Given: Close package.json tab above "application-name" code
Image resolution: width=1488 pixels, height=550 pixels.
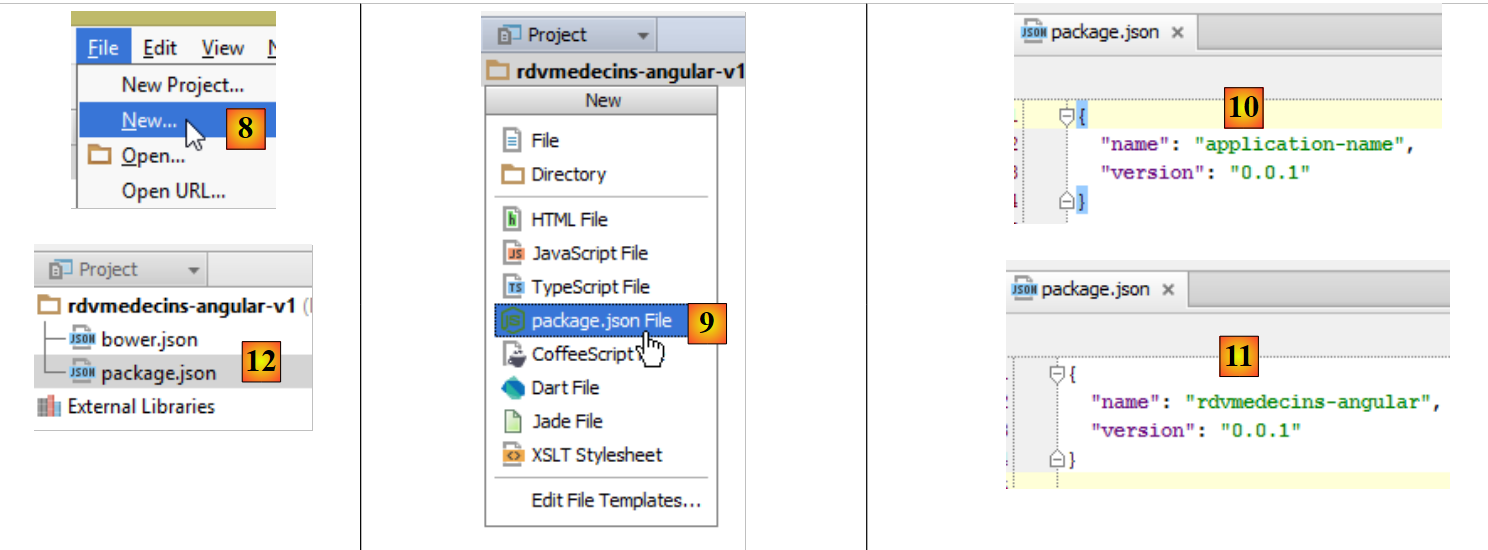Looking at the screenshot, I should tap(1177, 32).
